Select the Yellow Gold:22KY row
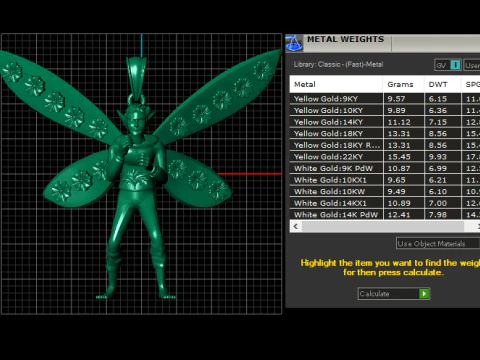Screen dimensions: 480x360 point(385,157)
